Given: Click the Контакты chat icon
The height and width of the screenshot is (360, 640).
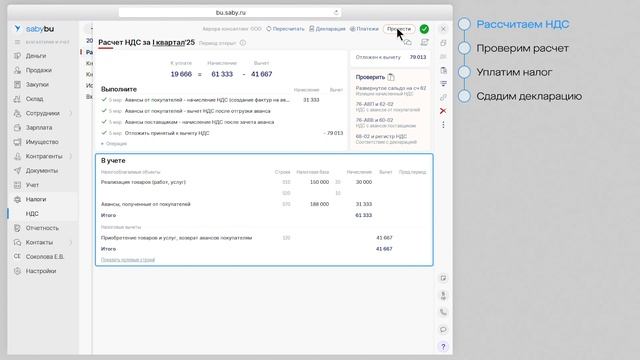Looking at the screenshot, I should (17, 242).
